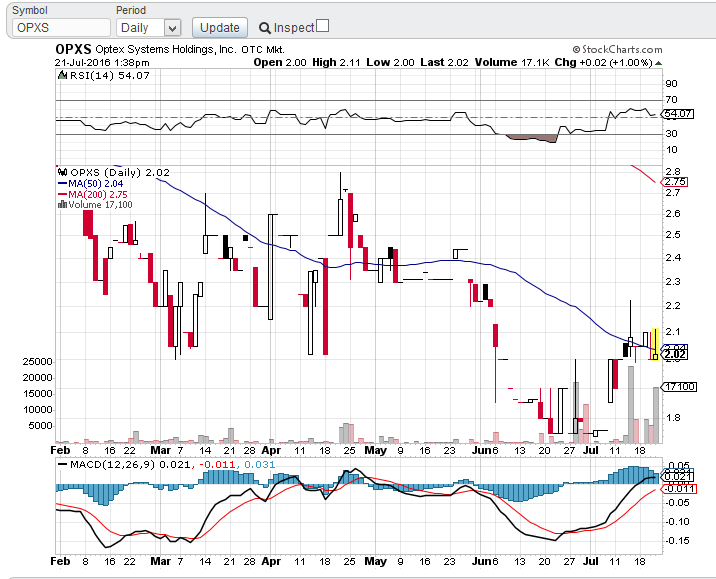Click the 2.75 MA(200) price tag
Screen dimensions: 716x579
coord(674,182)
